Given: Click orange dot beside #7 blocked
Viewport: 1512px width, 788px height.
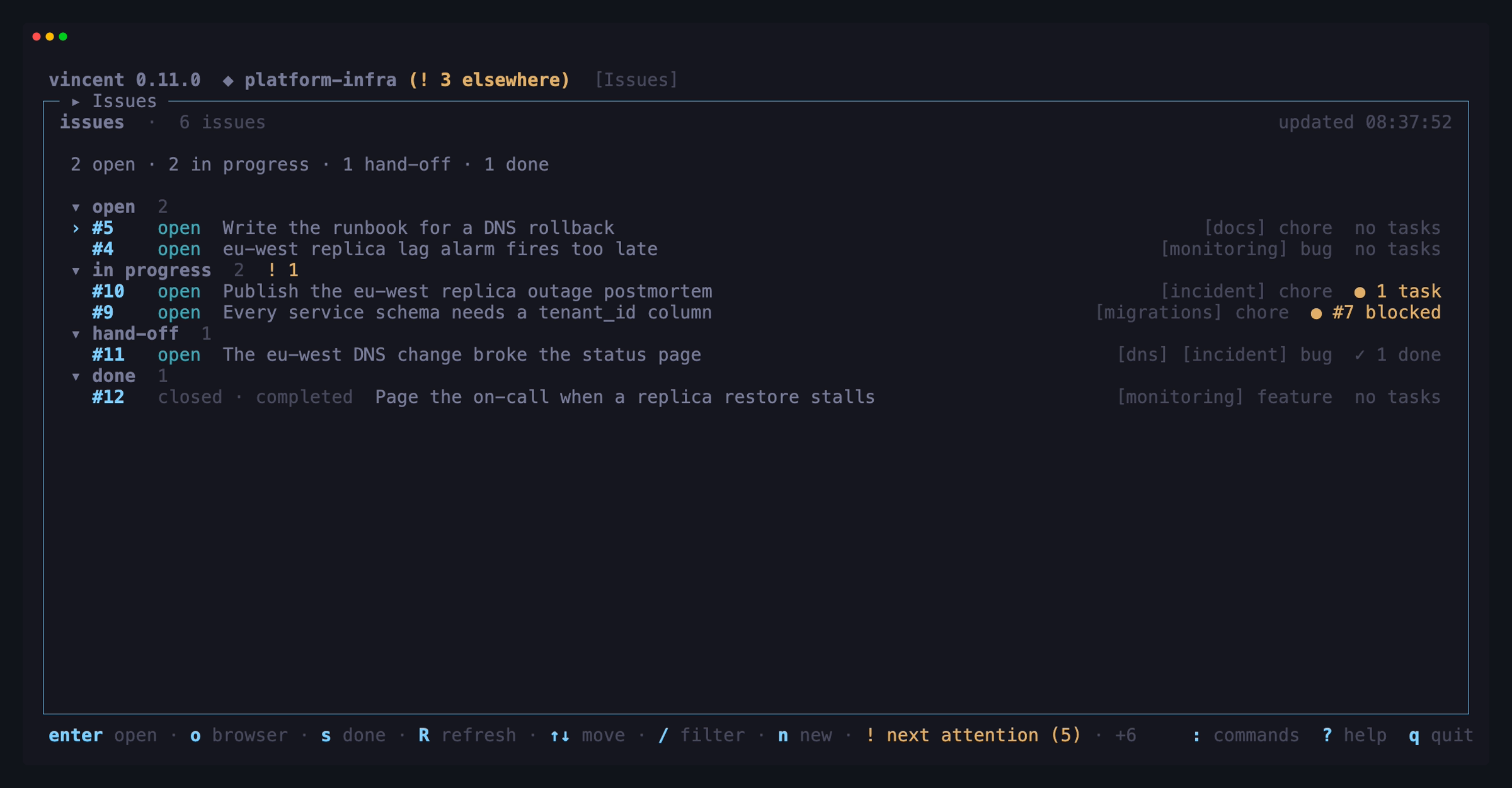Looking at the screenshot, I should [x=1316, y=313].
